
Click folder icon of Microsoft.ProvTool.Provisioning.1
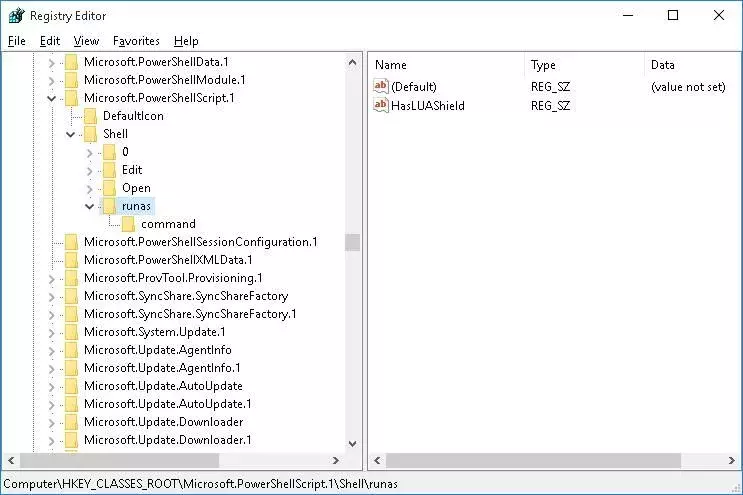pyautogui.click(x=72, y=278)
